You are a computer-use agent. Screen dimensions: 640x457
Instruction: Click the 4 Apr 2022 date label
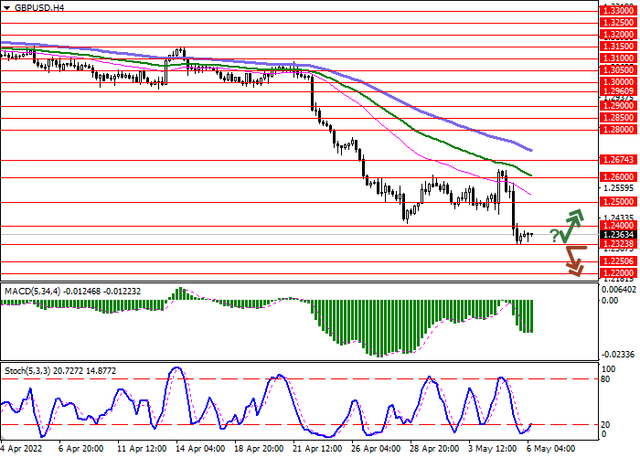point(22,448)
